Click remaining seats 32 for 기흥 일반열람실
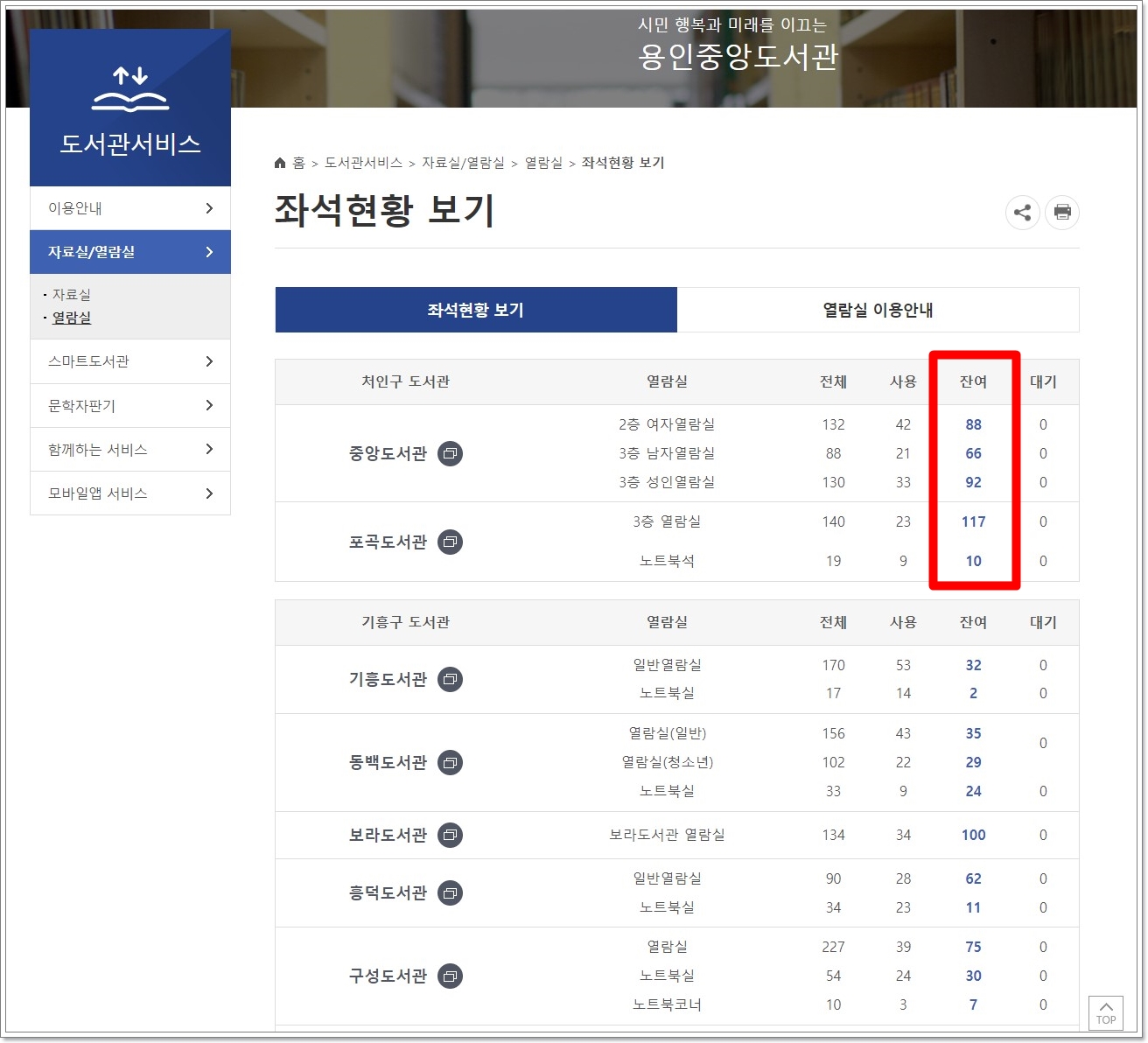1148x1043 pixels. coord(973,665)
